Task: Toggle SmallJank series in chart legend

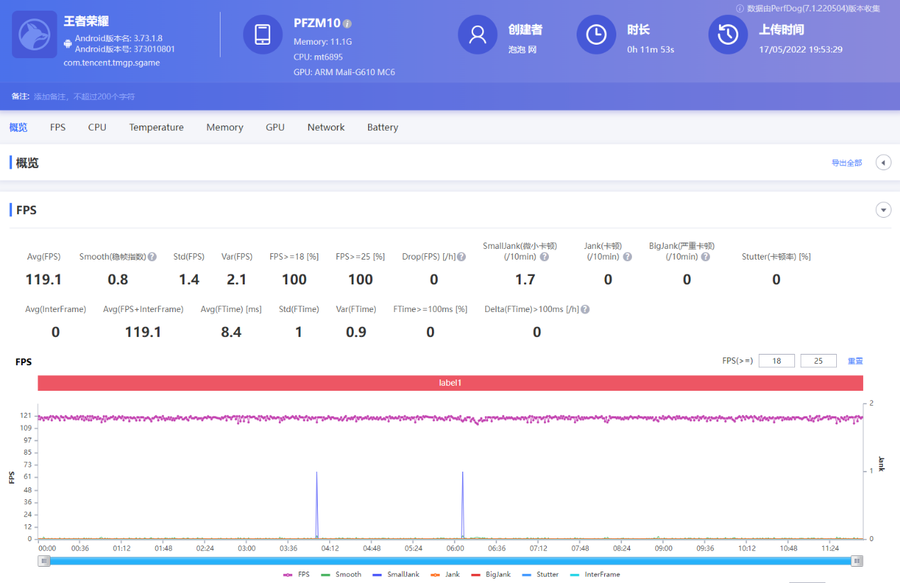Action: 393,575
